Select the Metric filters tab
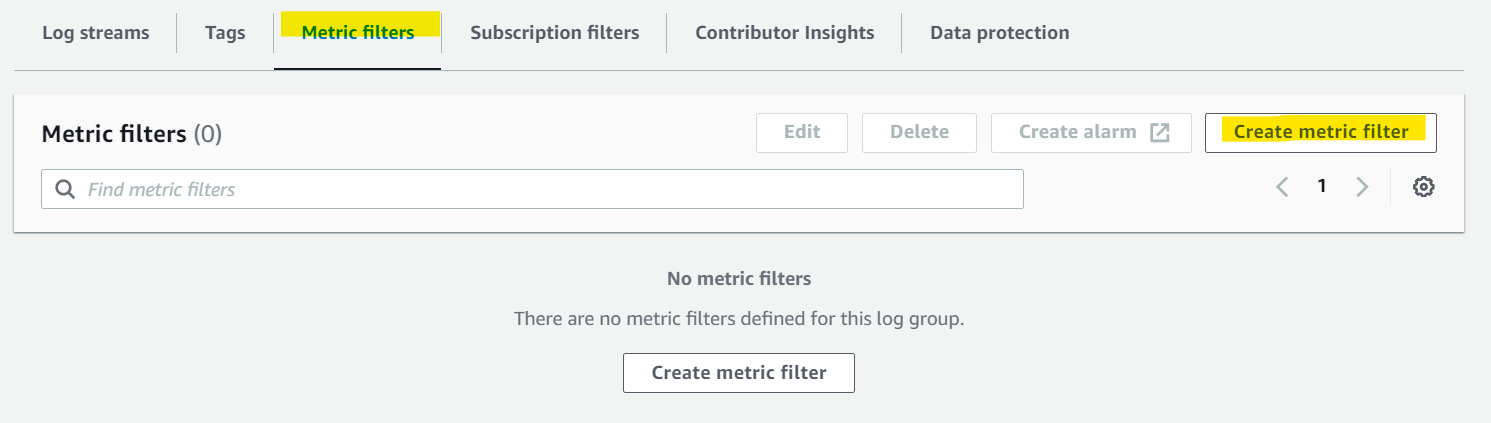 [358, 33]
